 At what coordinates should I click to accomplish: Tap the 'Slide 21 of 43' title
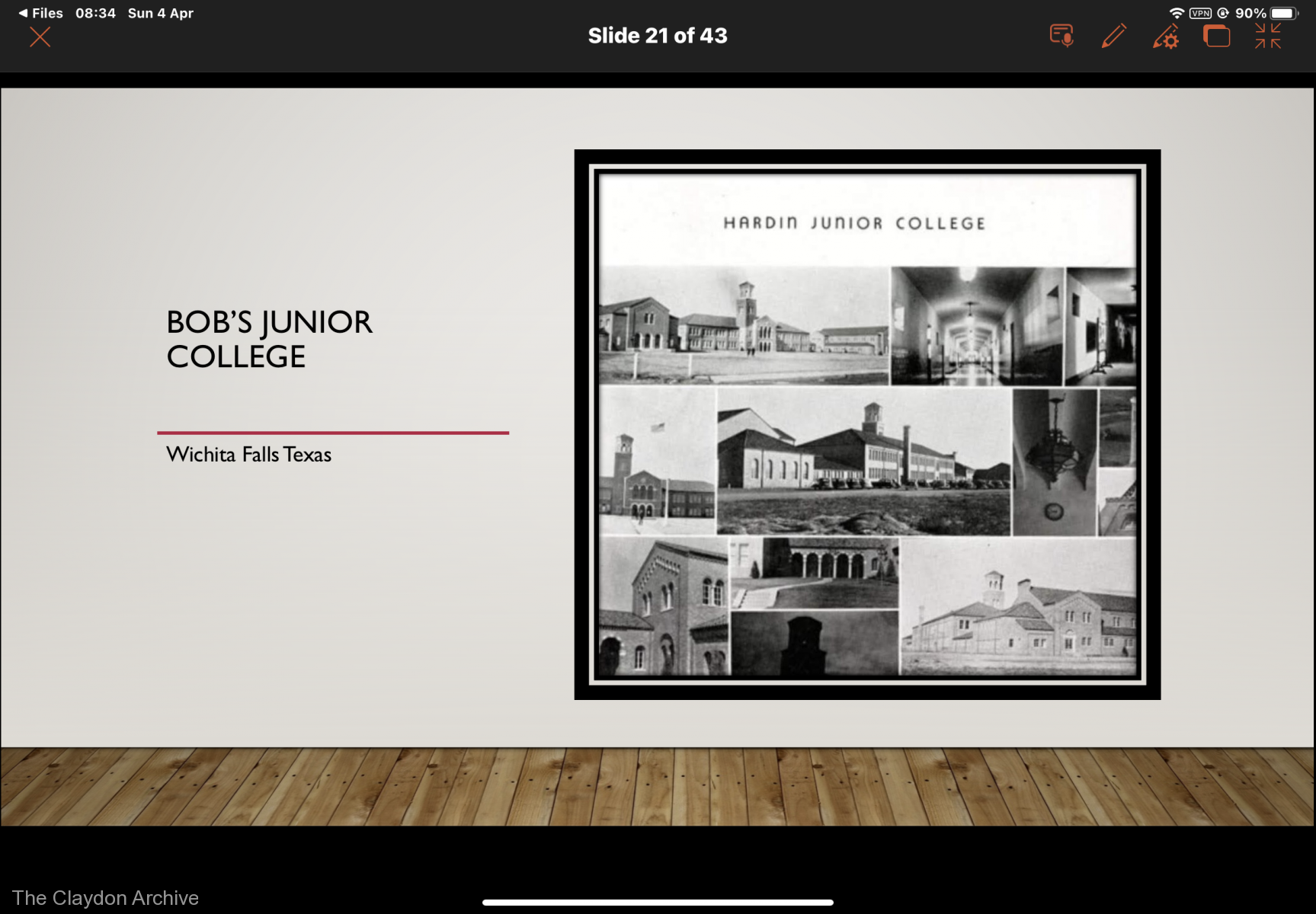tap(657, 36)
